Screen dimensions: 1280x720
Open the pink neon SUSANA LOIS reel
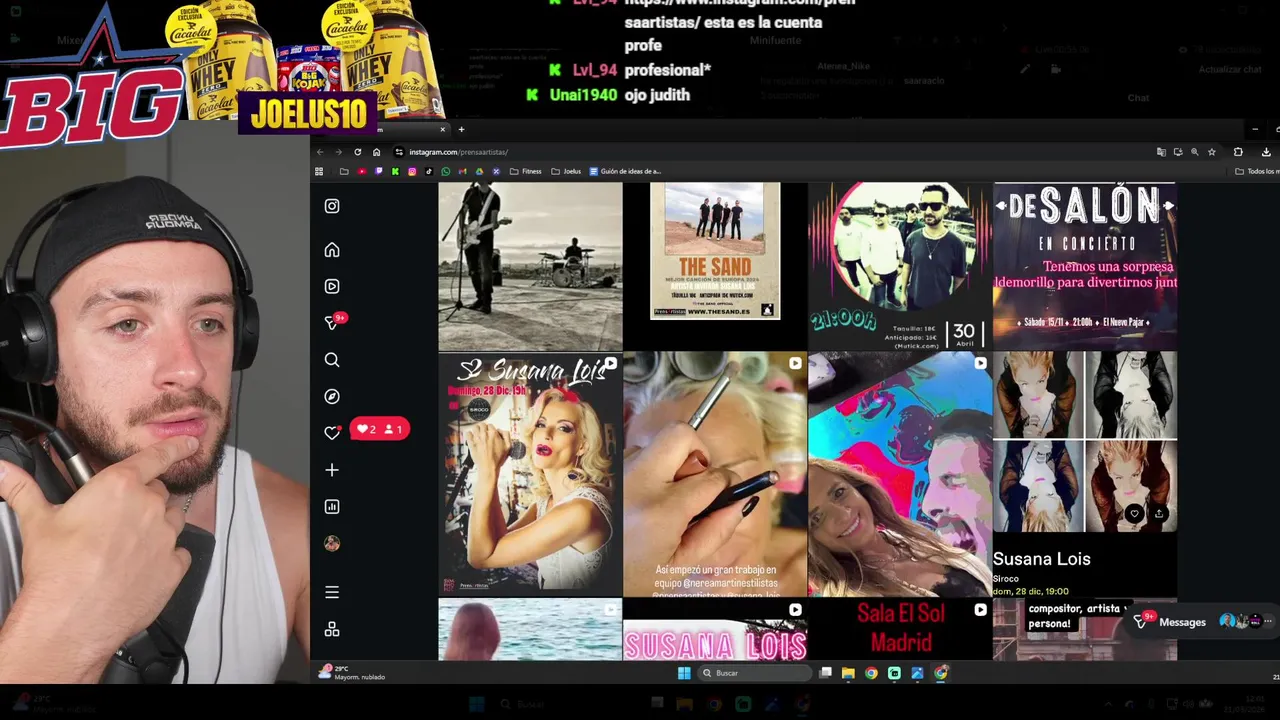(x=715, y=630)
